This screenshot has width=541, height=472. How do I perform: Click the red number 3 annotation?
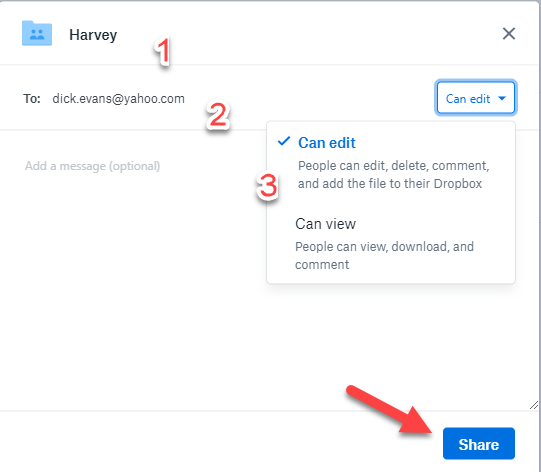coord(267,186)
